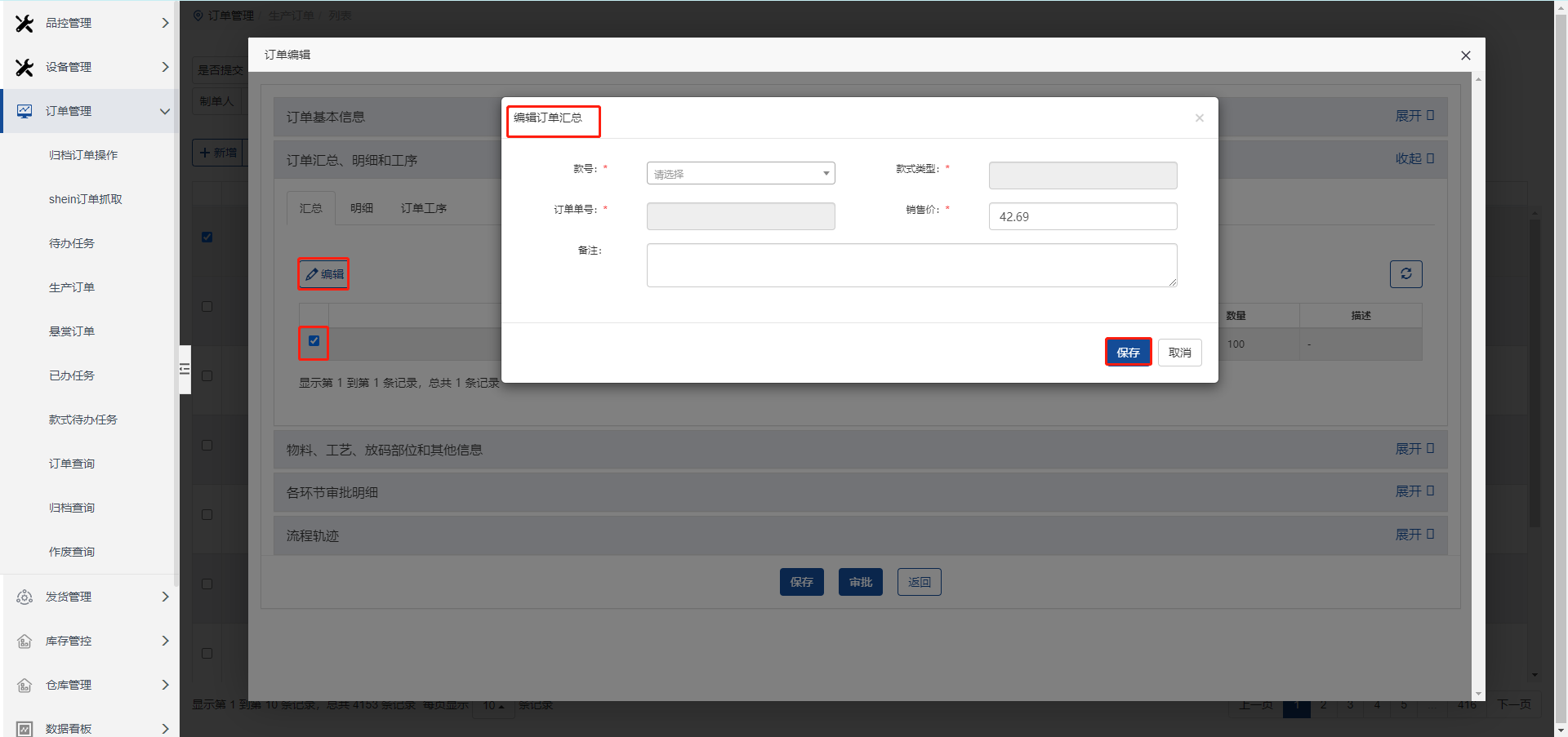Switch to the 订单工序 tab
The width and height of the screenshot is (1568, 737).
(x=423, y=208)
